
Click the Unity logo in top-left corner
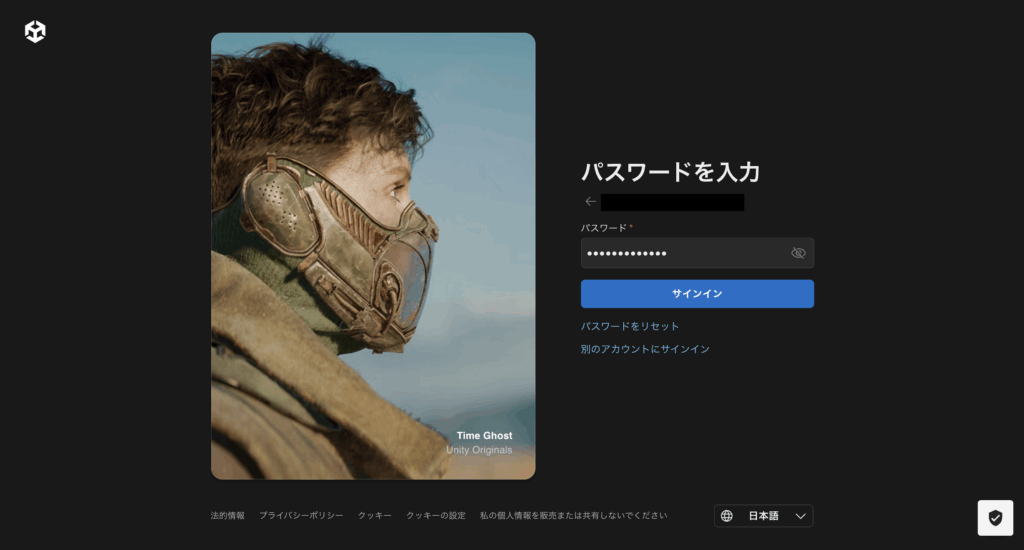pos(35,32)
